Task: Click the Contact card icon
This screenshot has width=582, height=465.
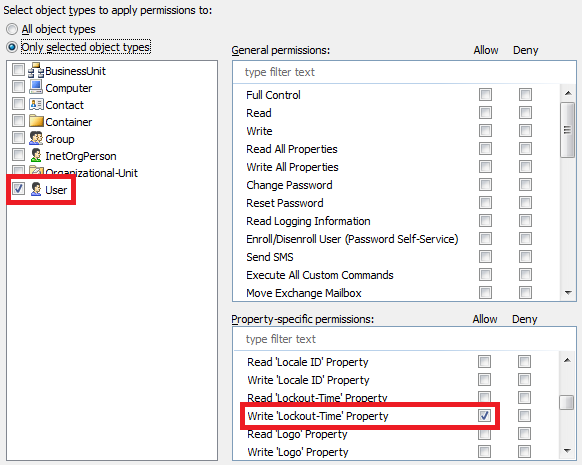Action: click(36, 105)
